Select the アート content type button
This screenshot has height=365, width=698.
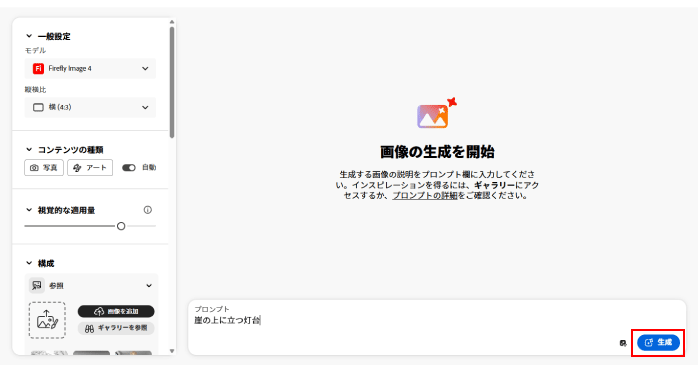tap(90, 167)
